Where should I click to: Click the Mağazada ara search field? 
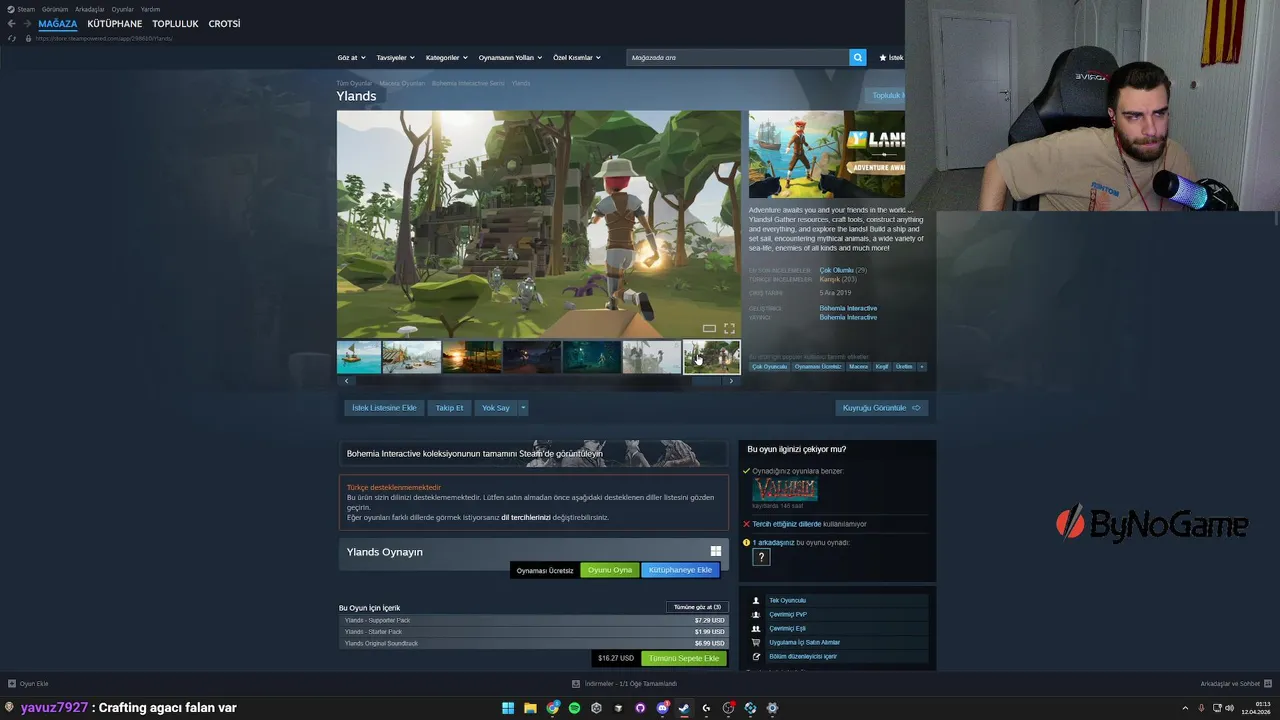point(738,57)
